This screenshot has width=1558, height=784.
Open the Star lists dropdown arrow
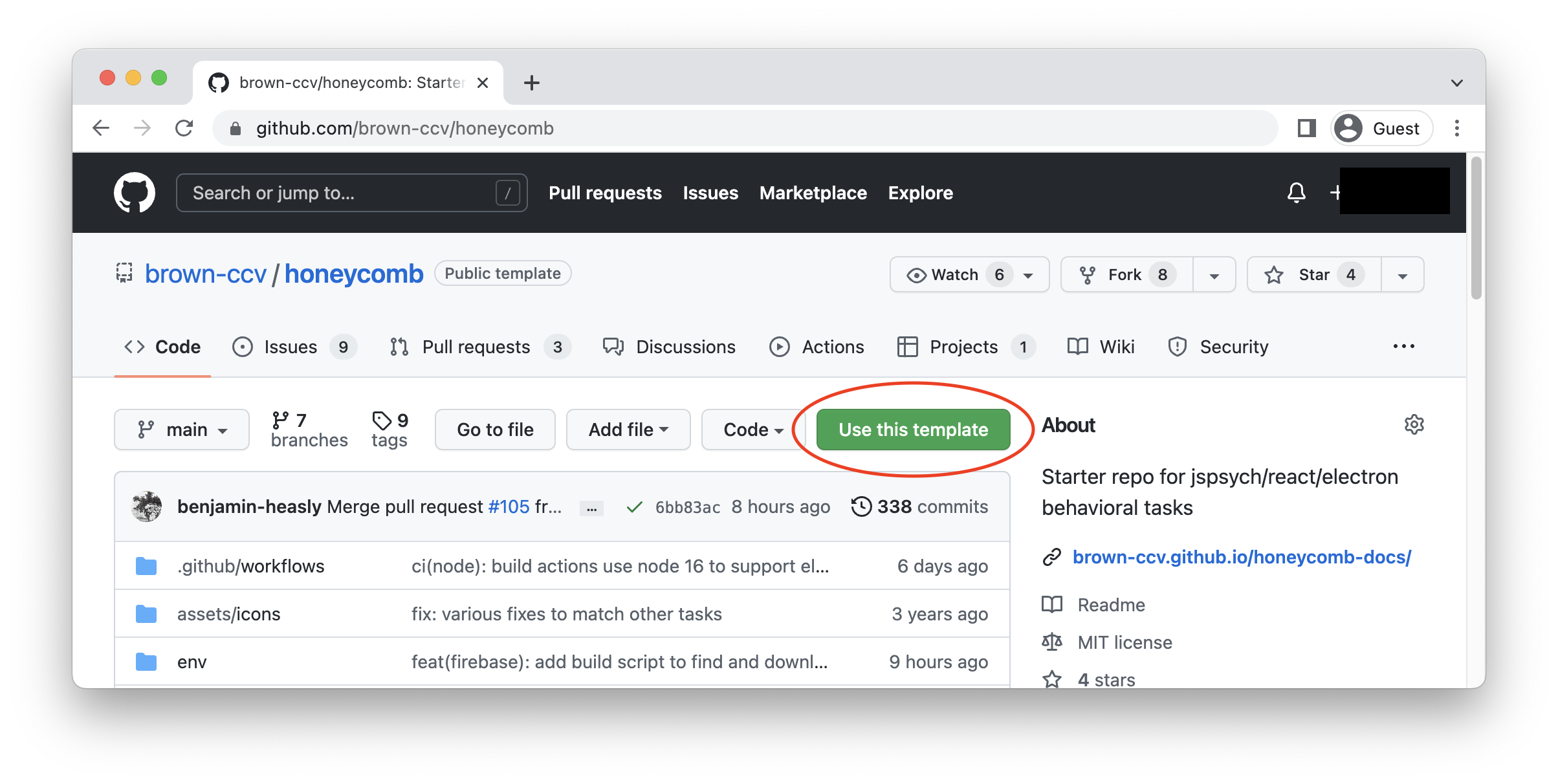pos(1402,276)
